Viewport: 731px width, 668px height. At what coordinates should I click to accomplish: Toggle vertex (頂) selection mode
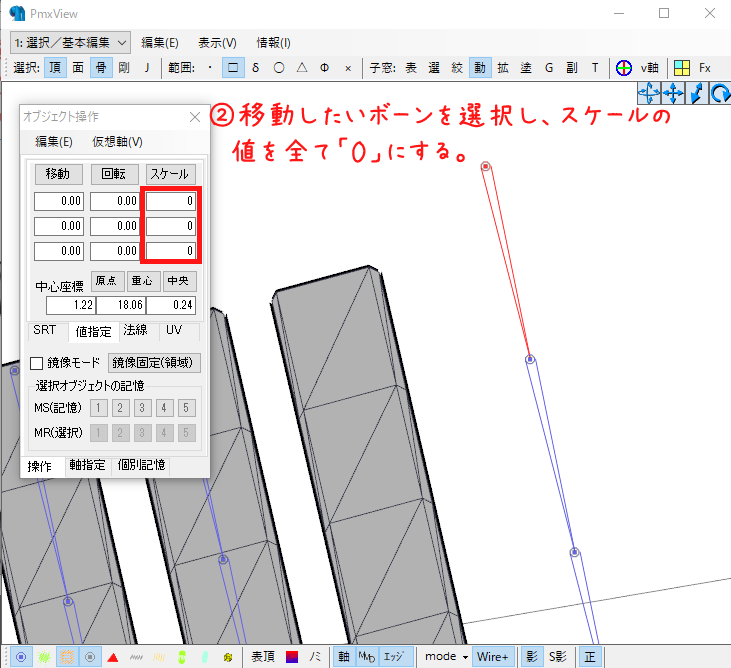tap(55, 68)
